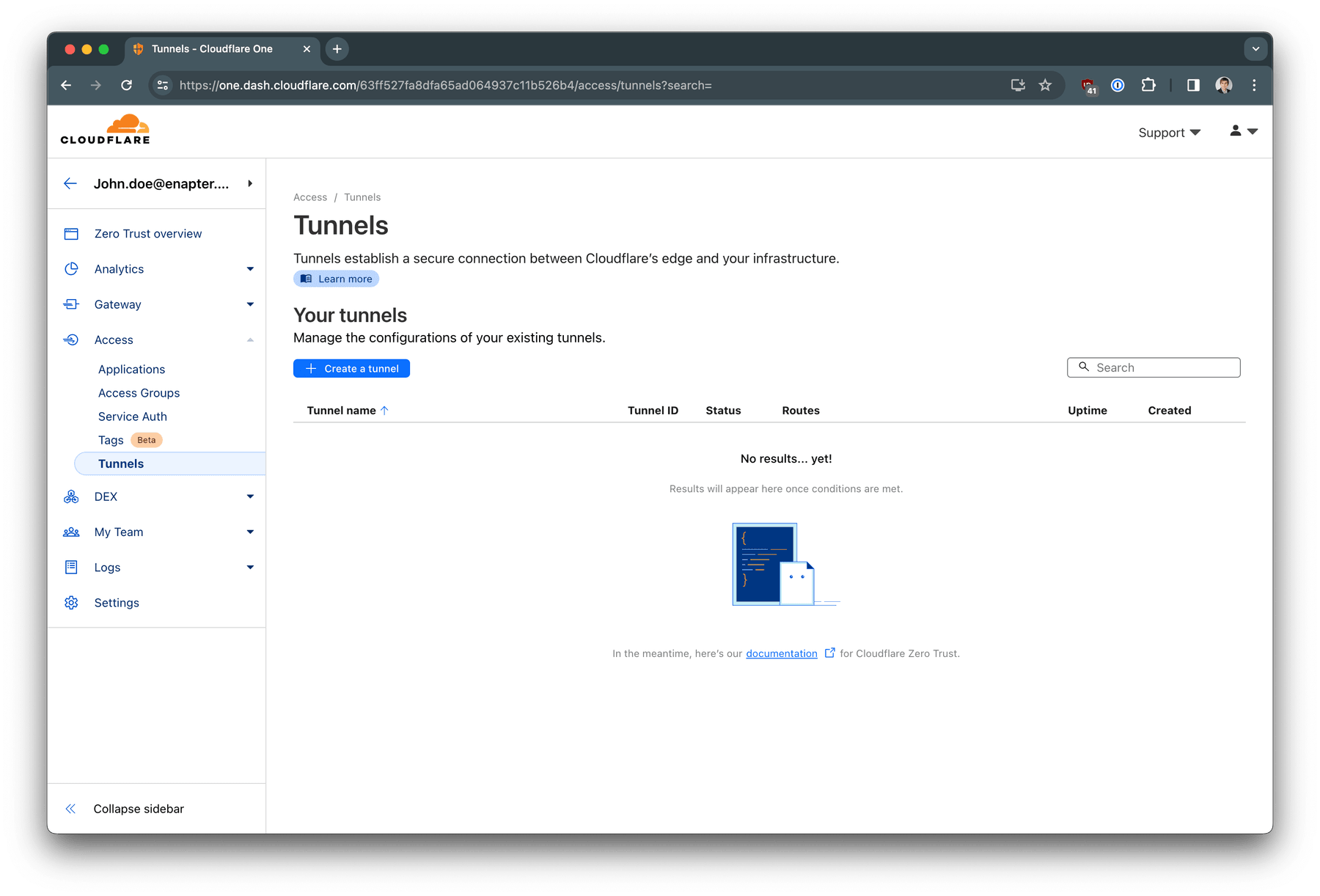Open the Support dropdown
Image resolution: width=1320 pixels, height=896 pixels.
coord(1169,133)
